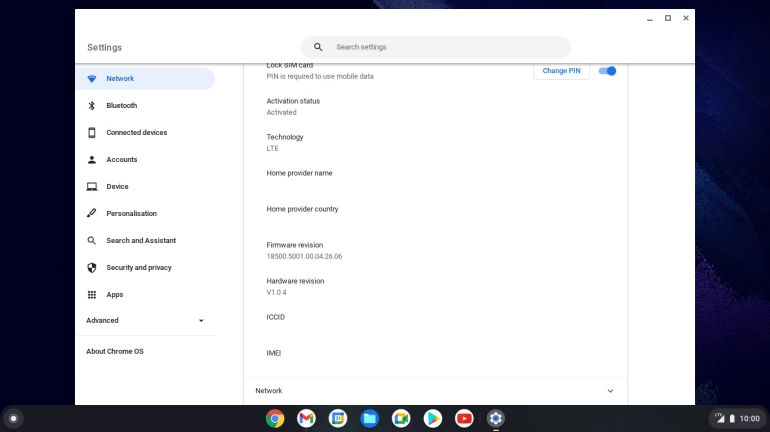The image size is (770, 432).
Task: Open About Chrome OS page
Action: [114, 351]
